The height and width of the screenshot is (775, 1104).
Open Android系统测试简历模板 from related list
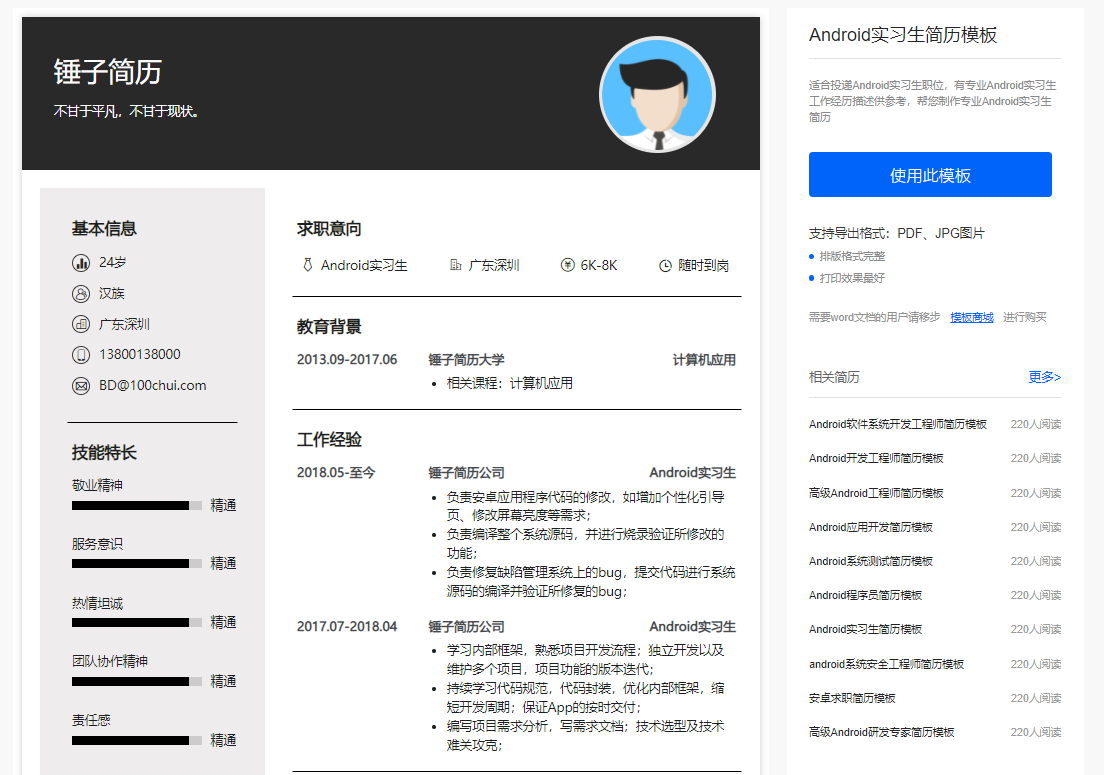[870, 562]
